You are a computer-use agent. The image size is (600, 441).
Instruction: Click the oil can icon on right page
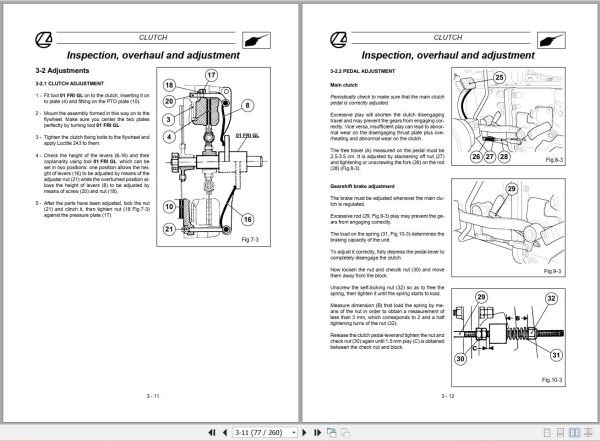[551, 40]
